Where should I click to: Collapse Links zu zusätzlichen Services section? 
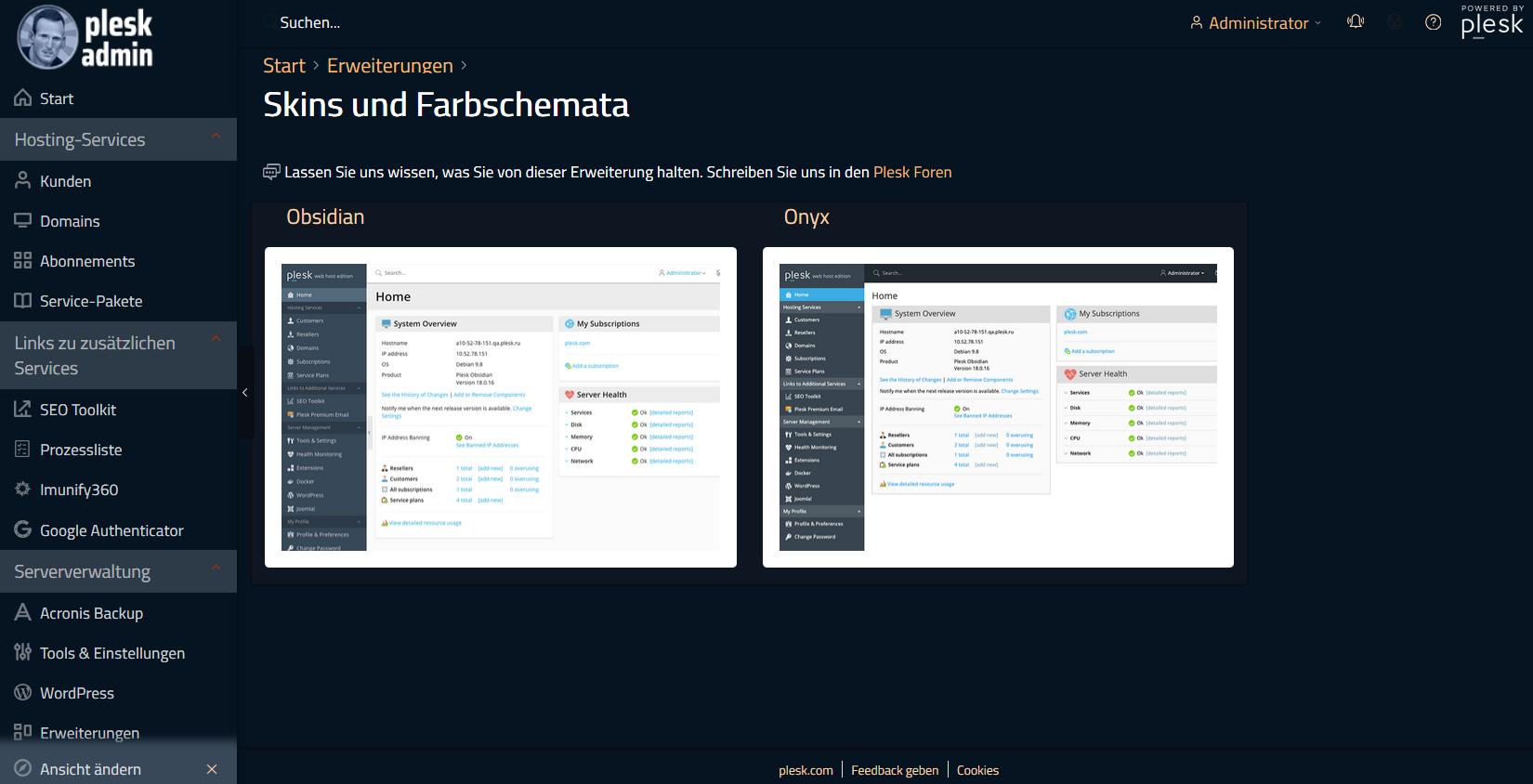(x=216, y=339)
